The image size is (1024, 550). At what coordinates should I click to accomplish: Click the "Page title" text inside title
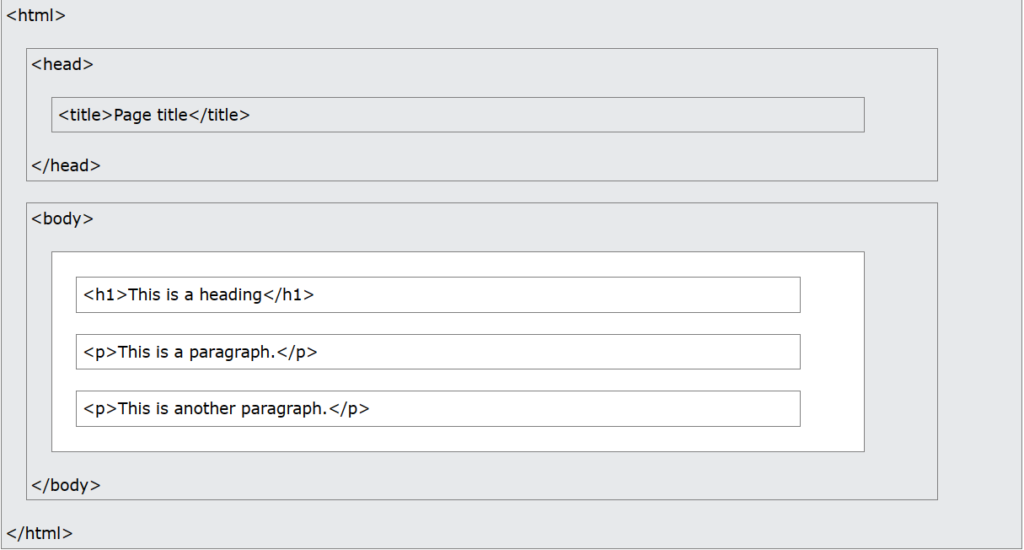tap(151, 115)
